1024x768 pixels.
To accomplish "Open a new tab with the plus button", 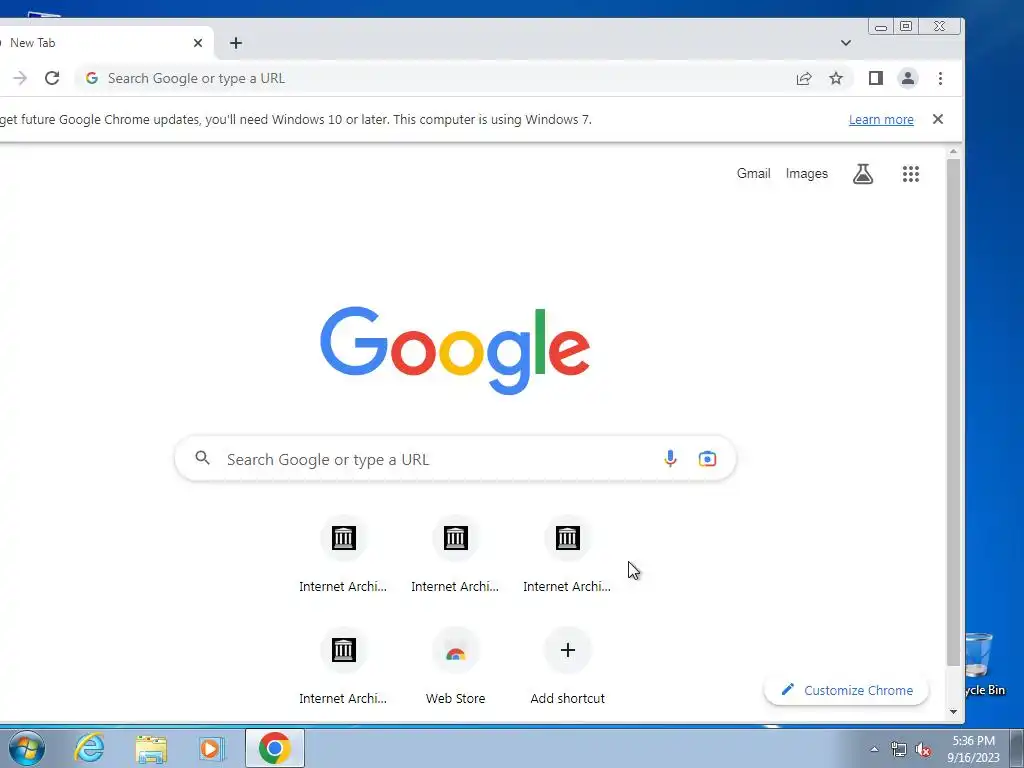I will (x=236, y=43).
